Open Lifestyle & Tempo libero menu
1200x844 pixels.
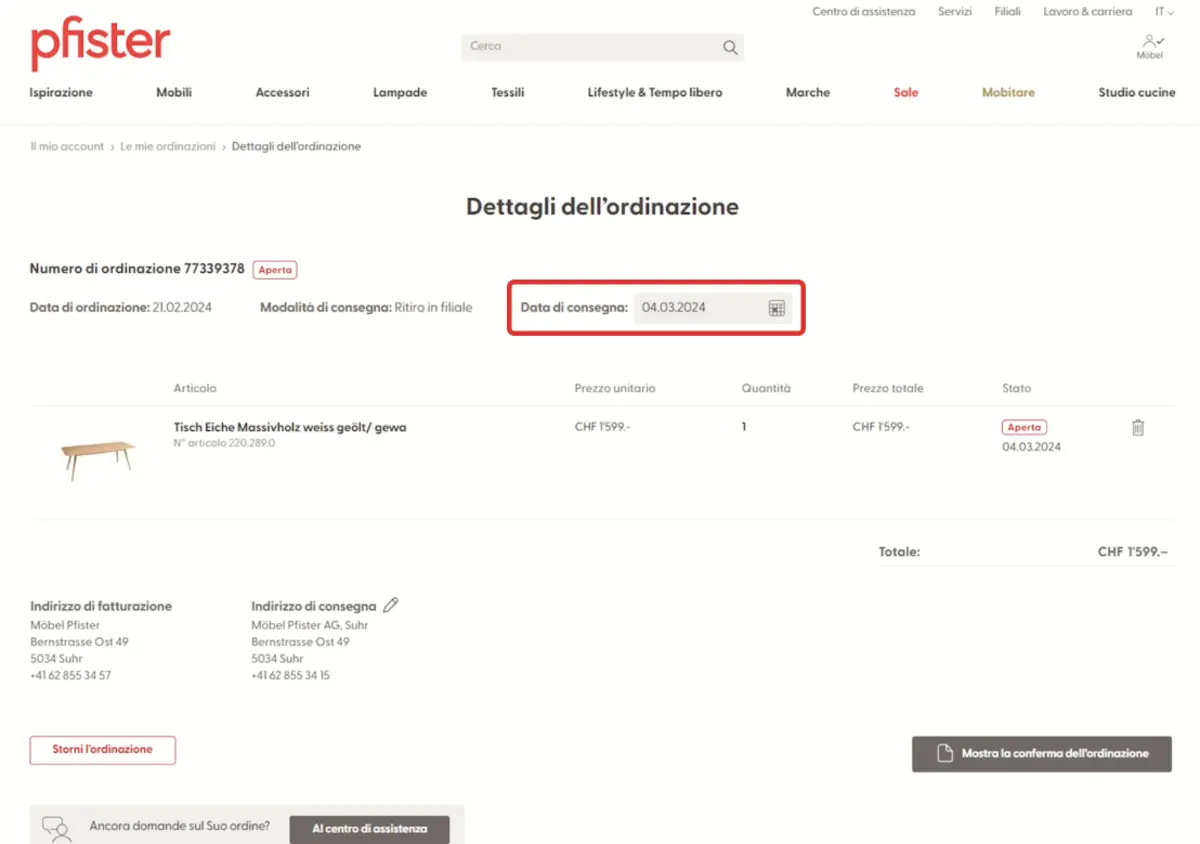(x=654, y=92)
